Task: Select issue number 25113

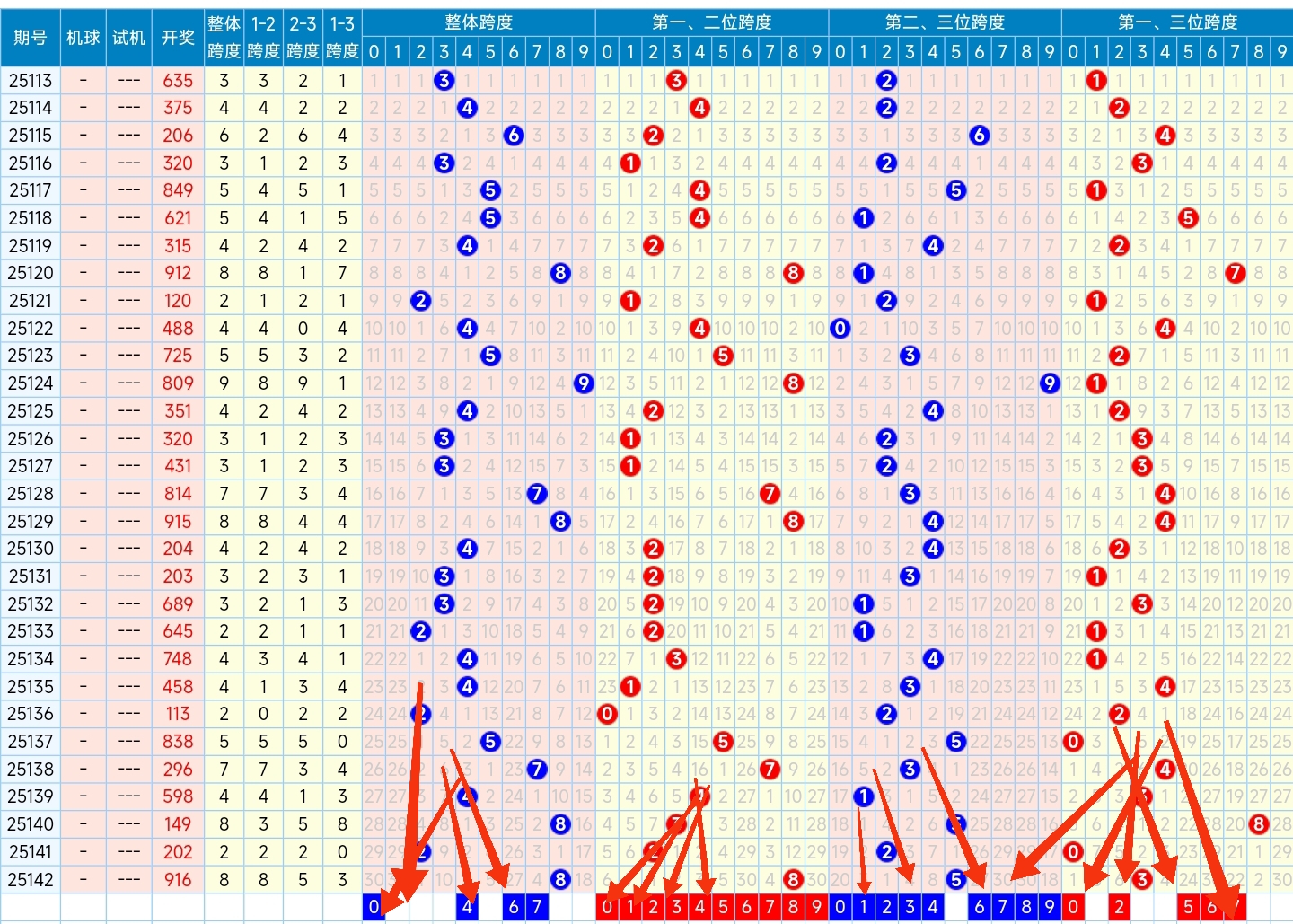Action: point(31,81)
